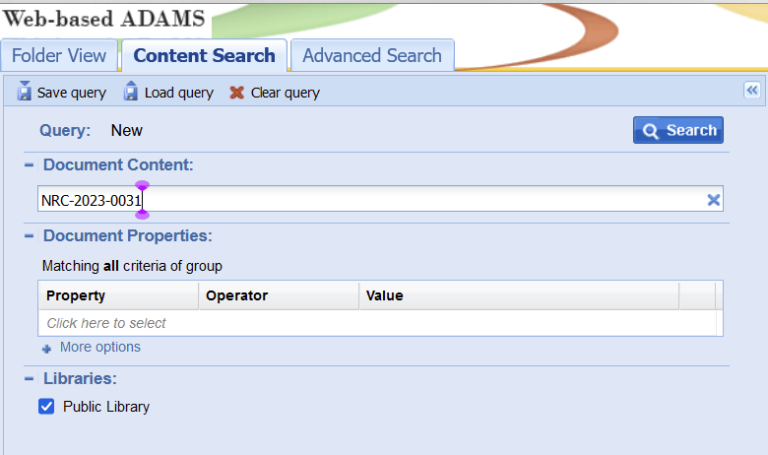Image resolution: width=768 pixels, height=455 pixels.
Task: Collapse the search panel with double-chevron icon
Action: (752, 90)
